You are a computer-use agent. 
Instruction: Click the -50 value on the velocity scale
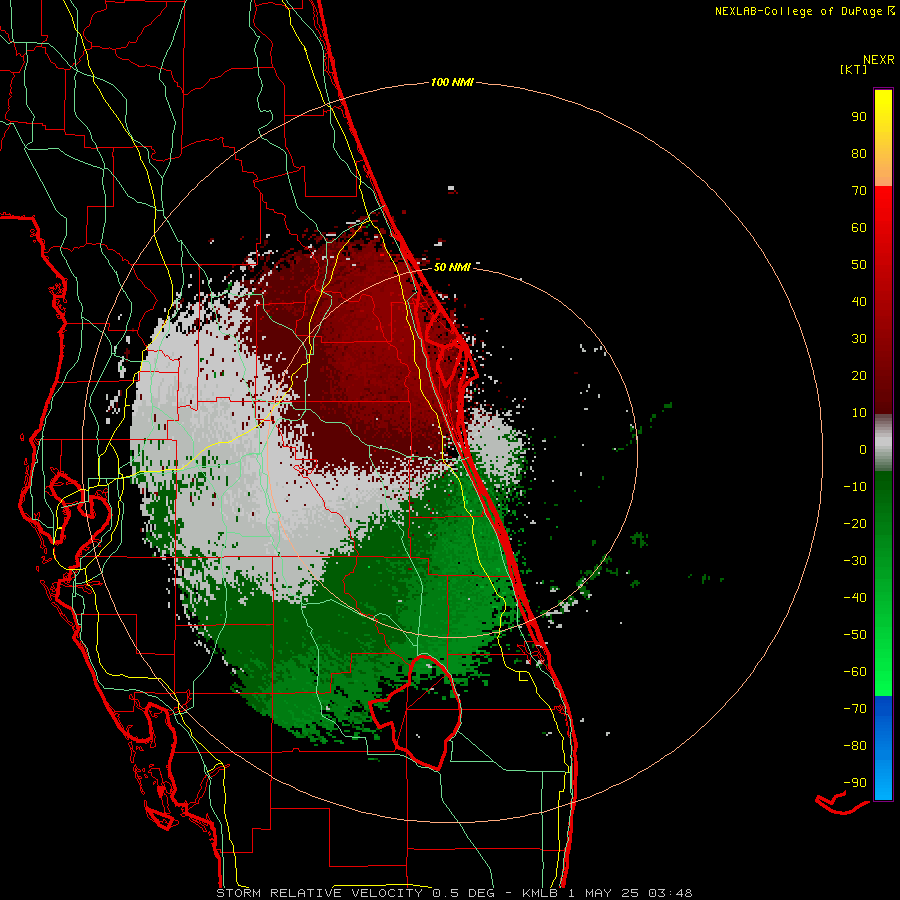click(x=855, y=635)
